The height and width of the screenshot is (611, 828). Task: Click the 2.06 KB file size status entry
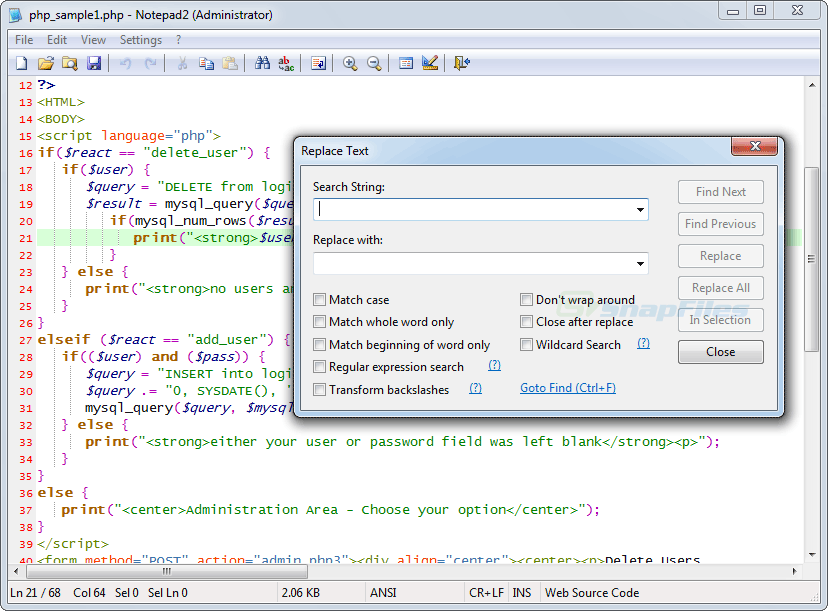point(300,593)
